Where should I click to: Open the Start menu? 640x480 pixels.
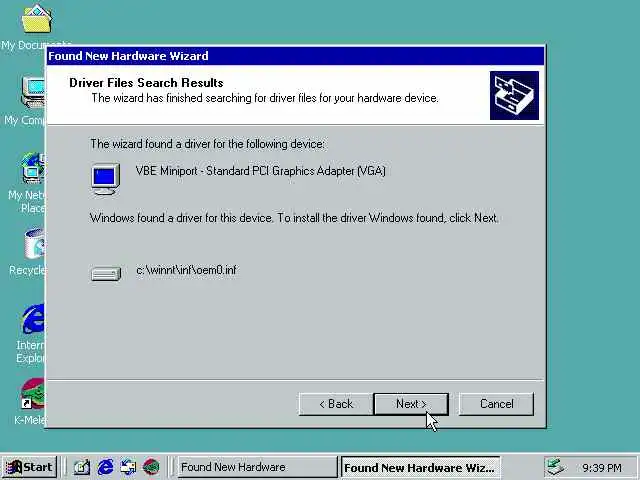29,467
